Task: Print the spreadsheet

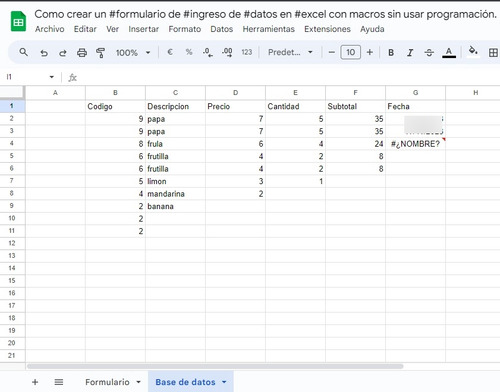Action: (x=82, y=53)
